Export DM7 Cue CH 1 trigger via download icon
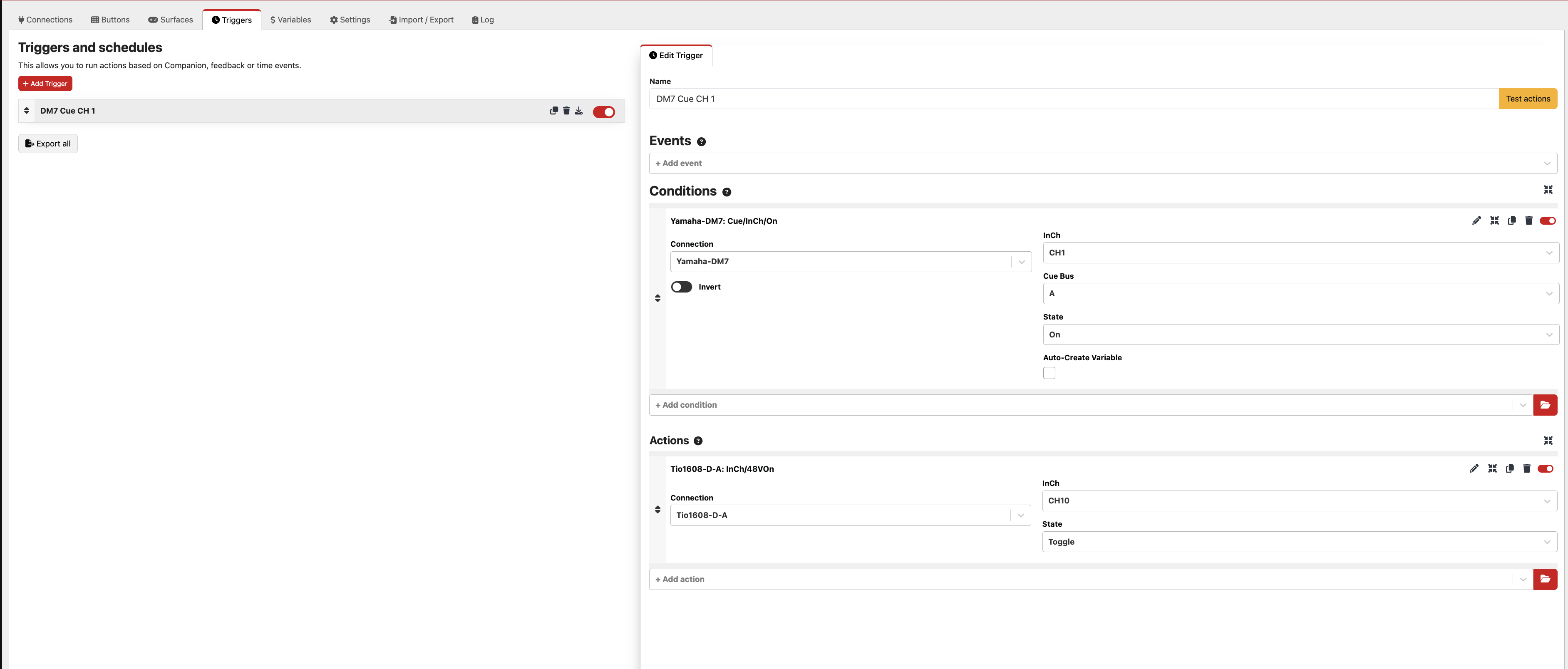The height and width of the screenshot is (669, 1568). click(579, 111)
